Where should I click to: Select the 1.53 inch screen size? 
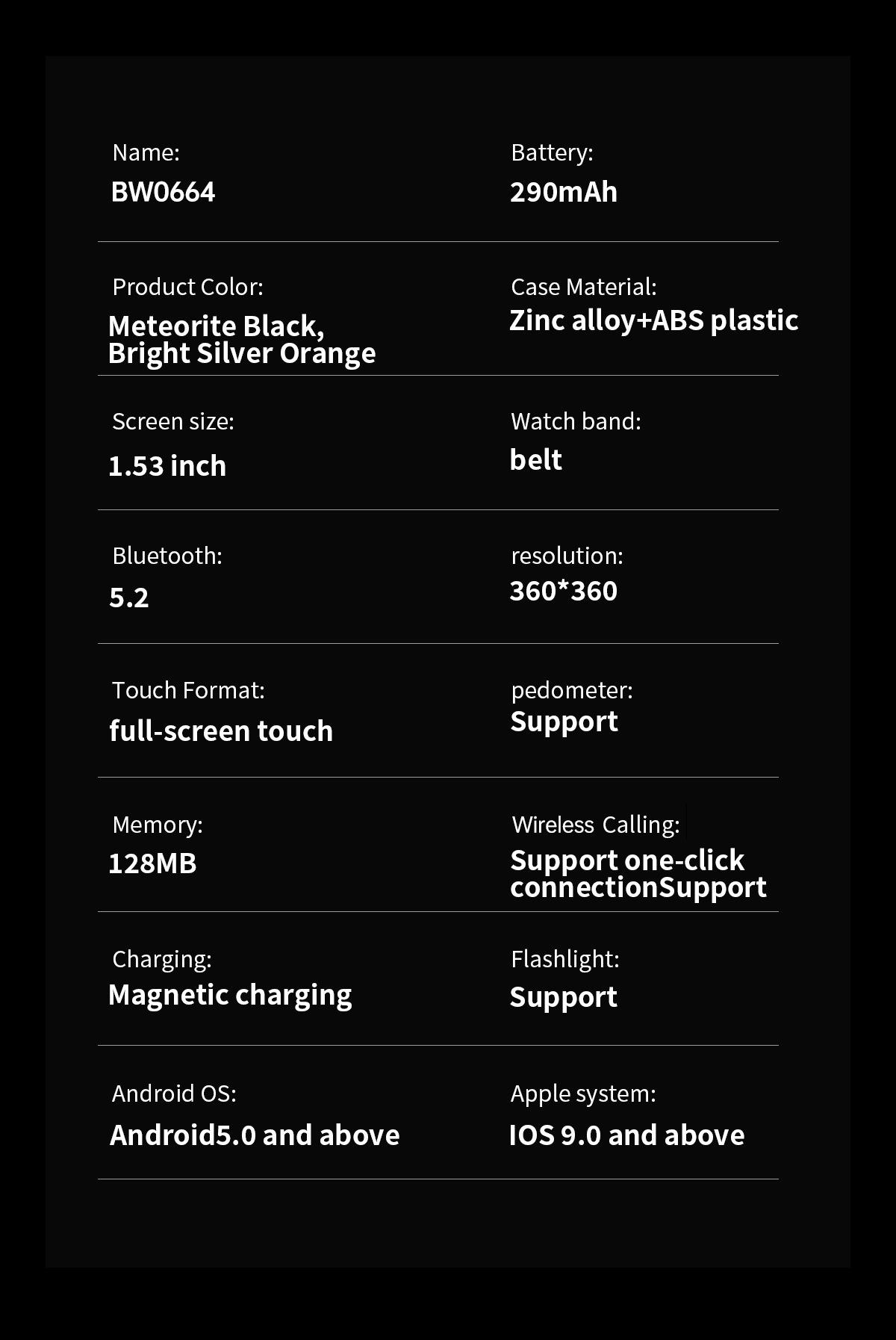(x=167, y=466)
